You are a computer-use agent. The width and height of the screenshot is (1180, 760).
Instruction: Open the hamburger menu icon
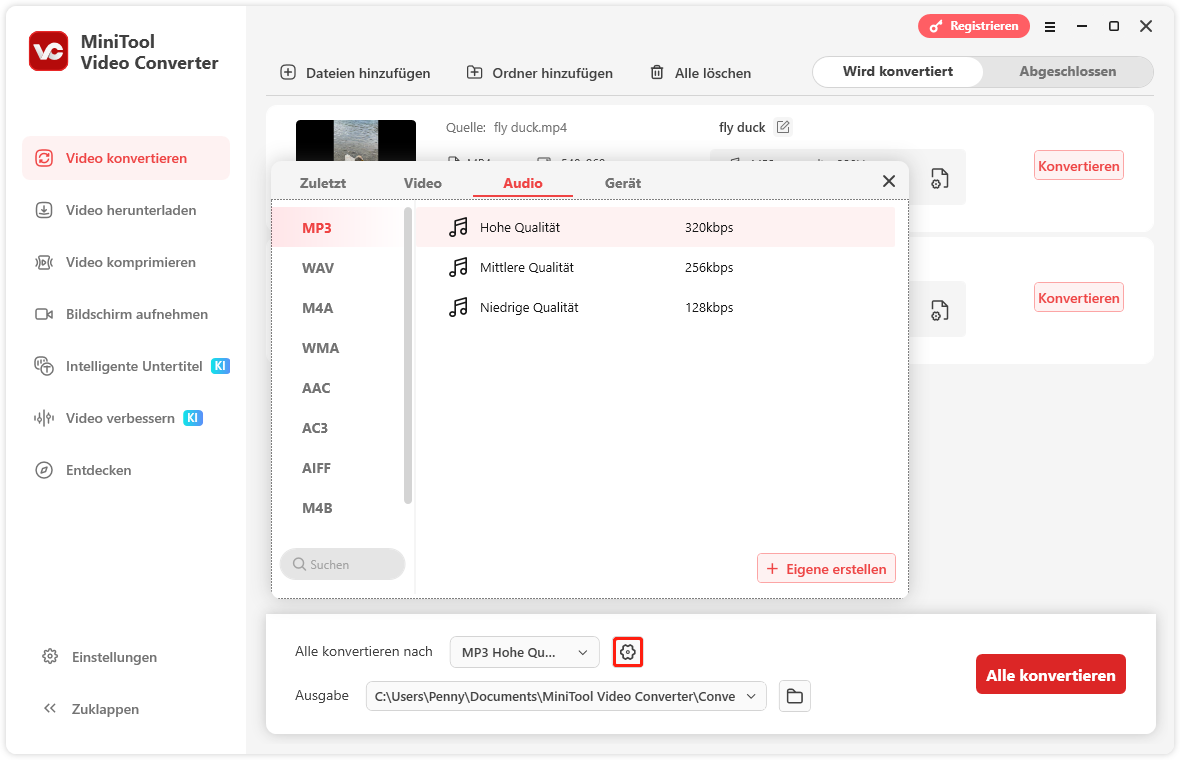(1050, 27)
